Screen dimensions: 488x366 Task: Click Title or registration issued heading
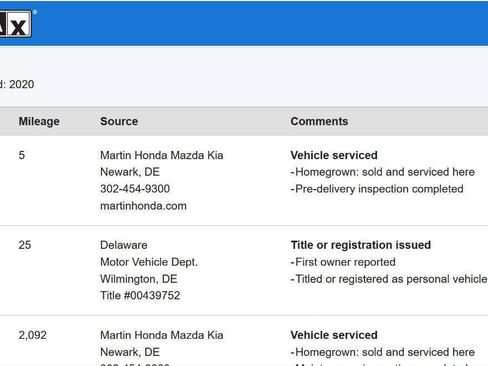361,245
